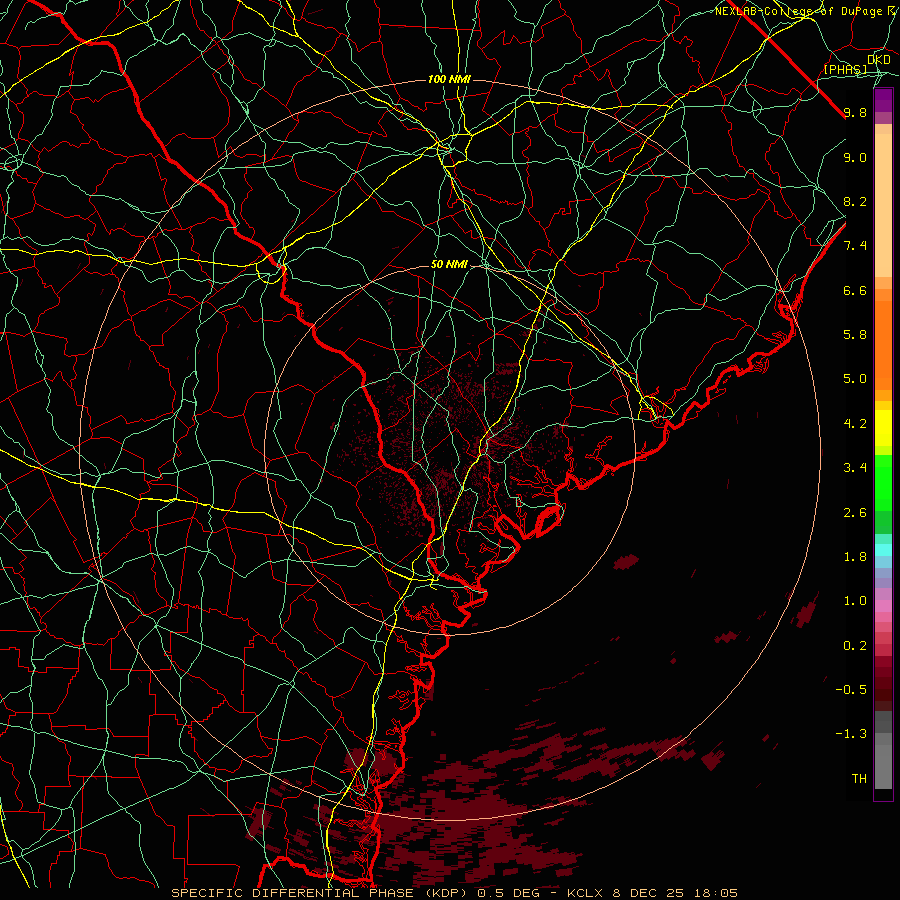Select the 5.0 value on the scale
Screen dimensions: 900x900
click(x=855, y=379)
